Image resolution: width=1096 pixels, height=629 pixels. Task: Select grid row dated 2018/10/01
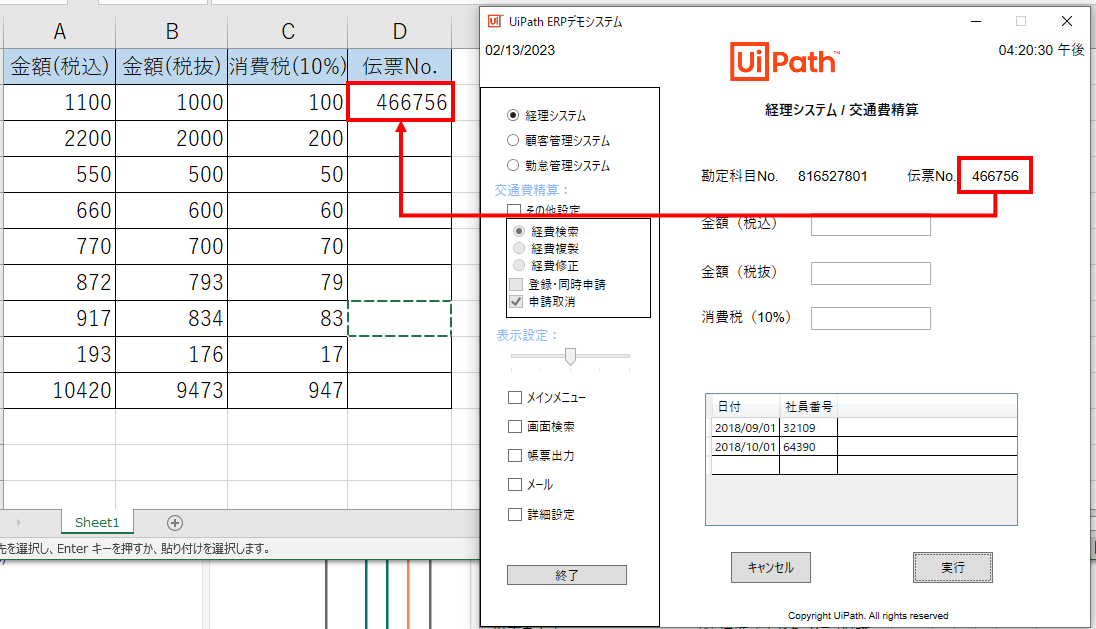pos(864,447)
